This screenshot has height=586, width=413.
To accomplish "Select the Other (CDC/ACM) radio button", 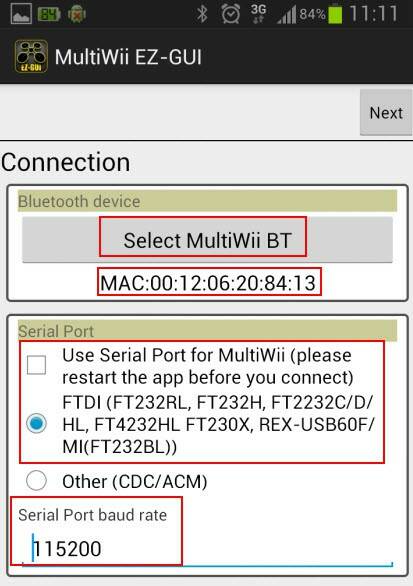I will pyautogui.click(x=36, y=480).
